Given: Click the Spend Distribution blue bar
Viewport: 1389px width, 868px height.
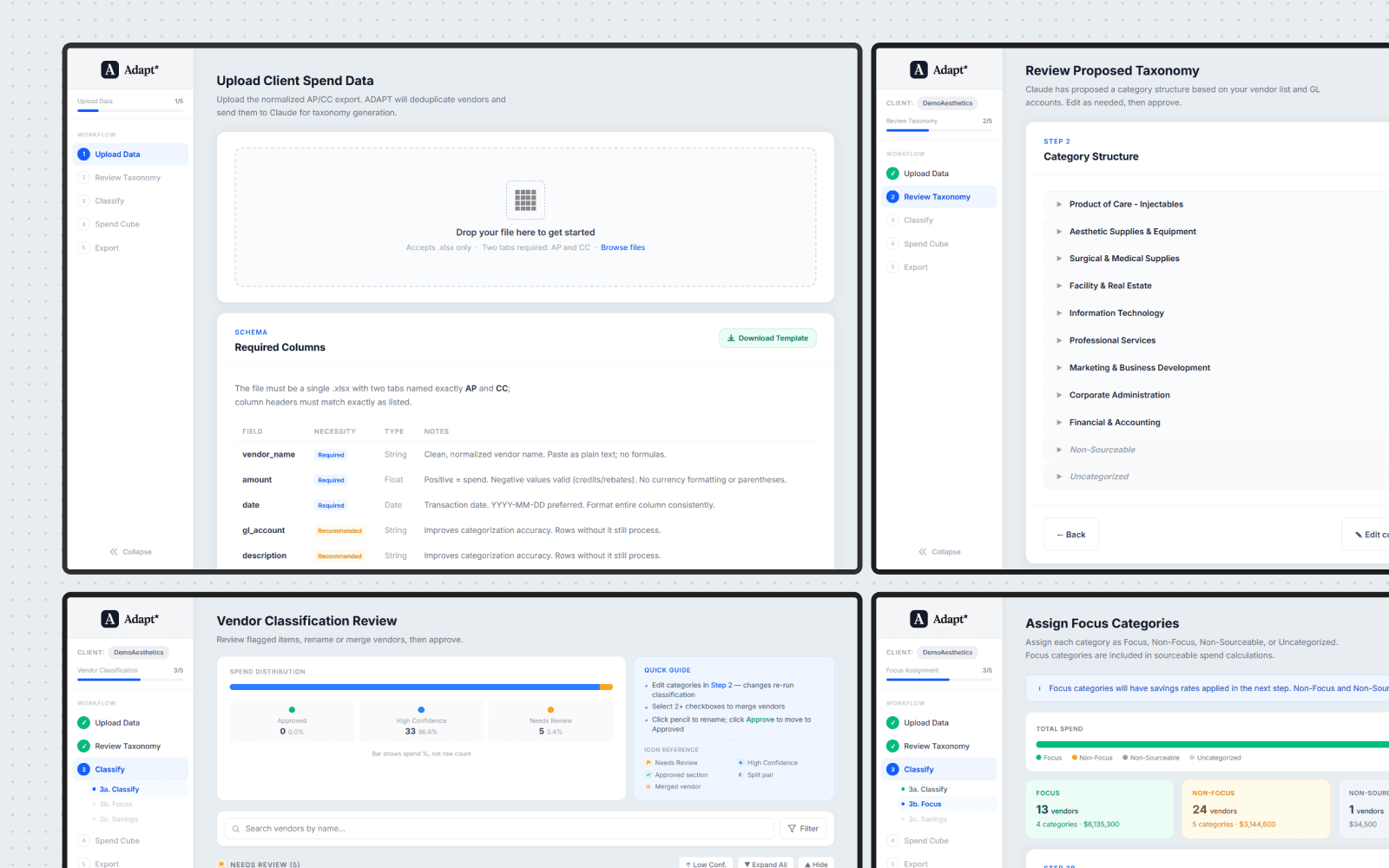Looking at the screenshot, I should coord(415,687).
